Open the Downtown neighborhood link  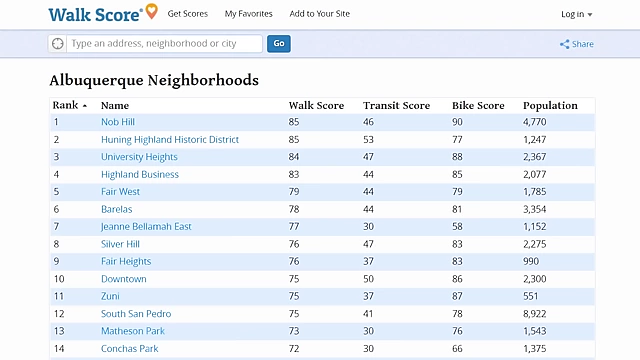click(x=124, y=279)
